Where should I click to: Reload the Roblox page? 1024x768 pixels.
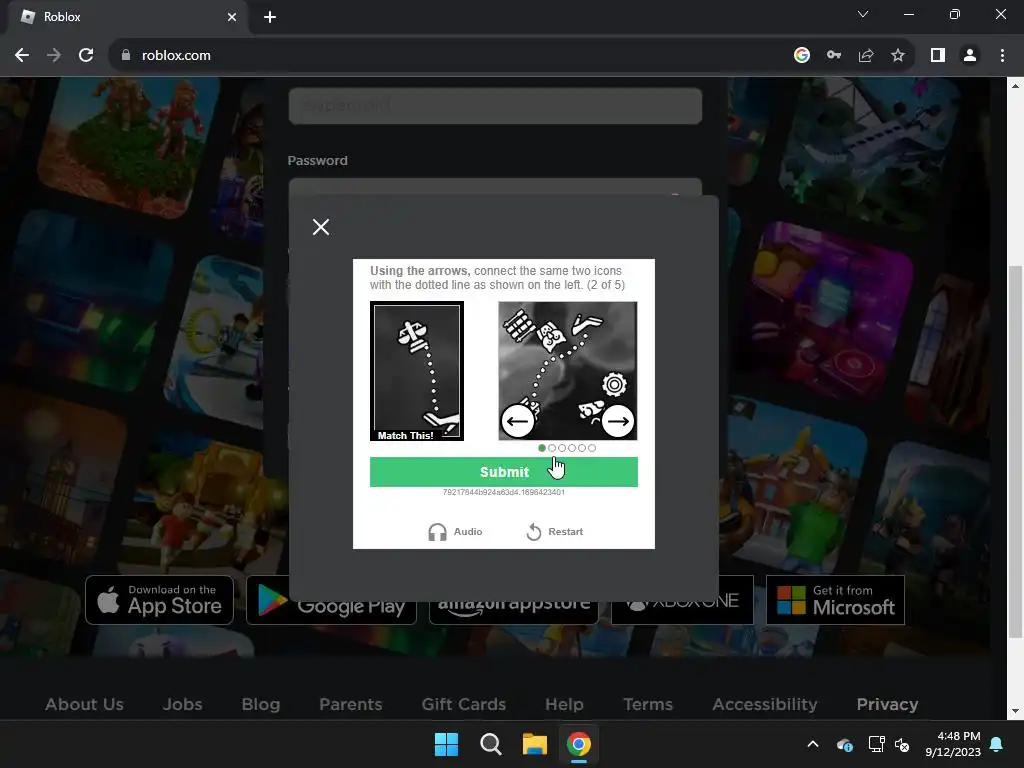tap(86, 56)
